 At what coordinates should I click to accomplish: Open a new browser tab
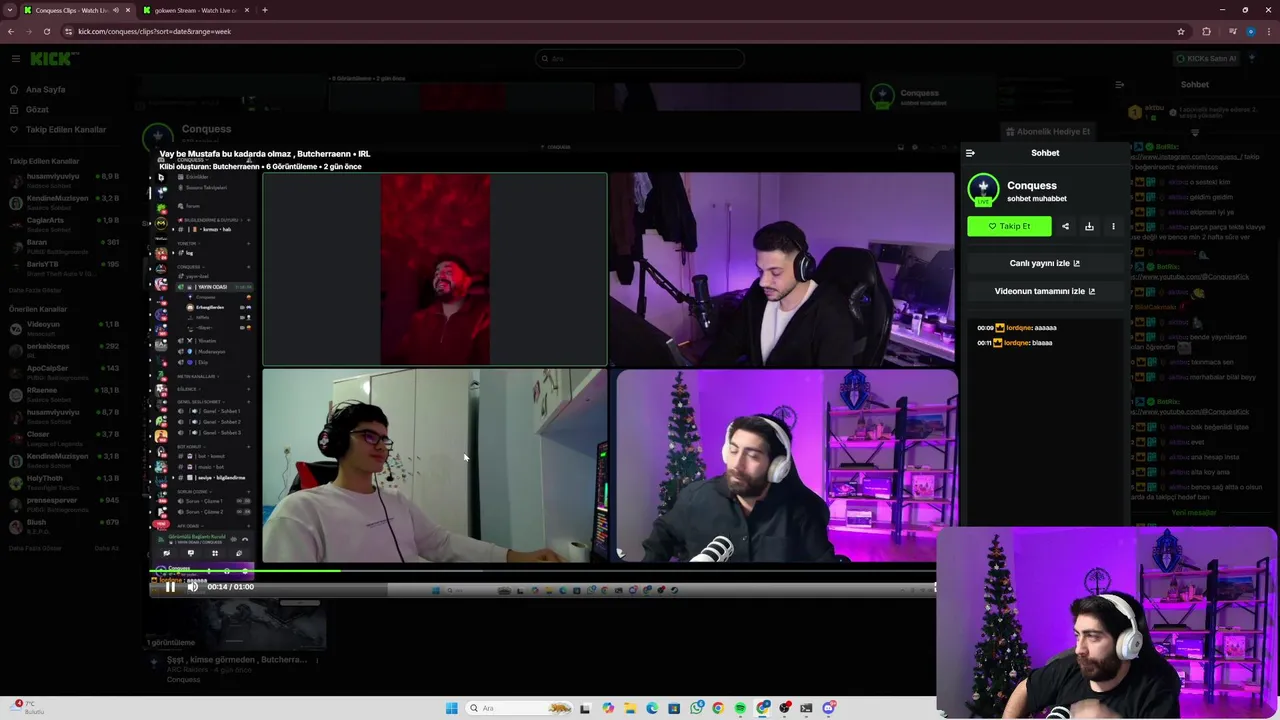pyautogui.click(x=264, y=10)
